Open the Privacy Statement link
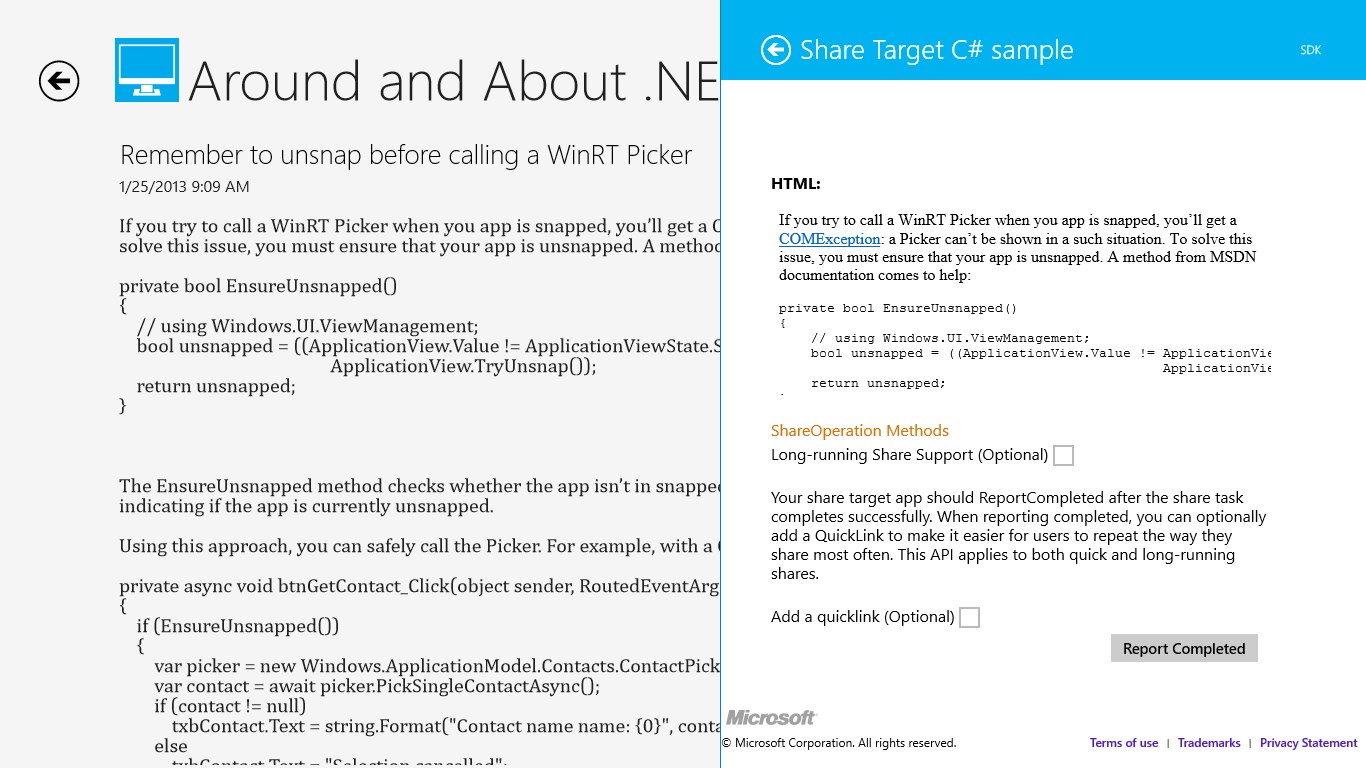Viewport: 1366px width, 768px height. pos(1308,743)
